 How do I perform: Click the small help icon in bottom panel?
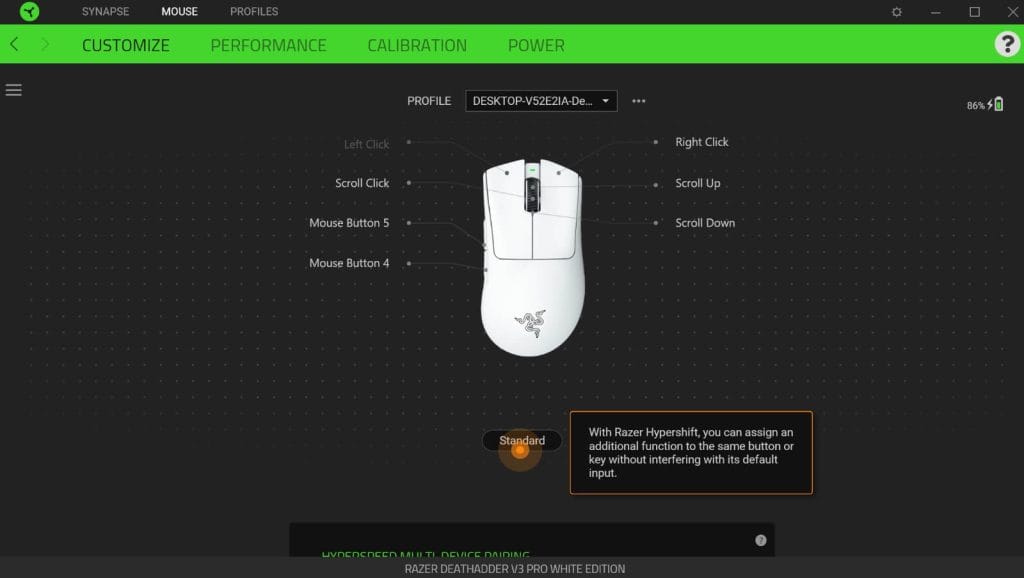click(x=760, y=540)
